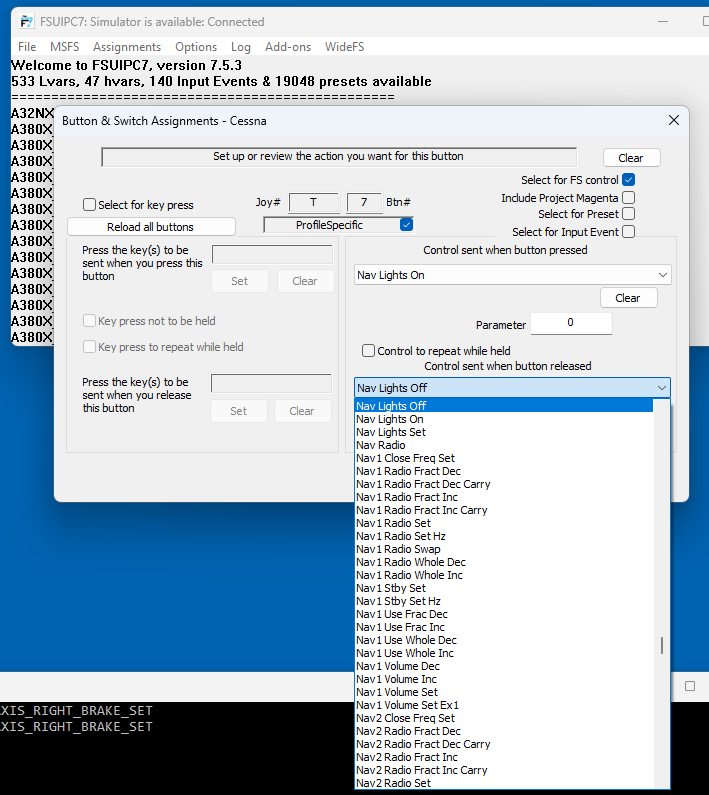Tick Select for Input Event checkbox
This screenshot has height=795, width=709.
pos(628,232)
